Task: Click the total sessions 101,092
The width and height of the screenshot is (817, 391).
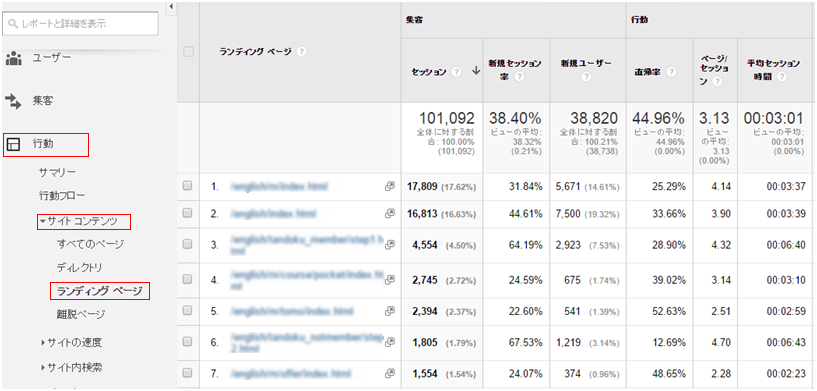Action: point(447,118)
